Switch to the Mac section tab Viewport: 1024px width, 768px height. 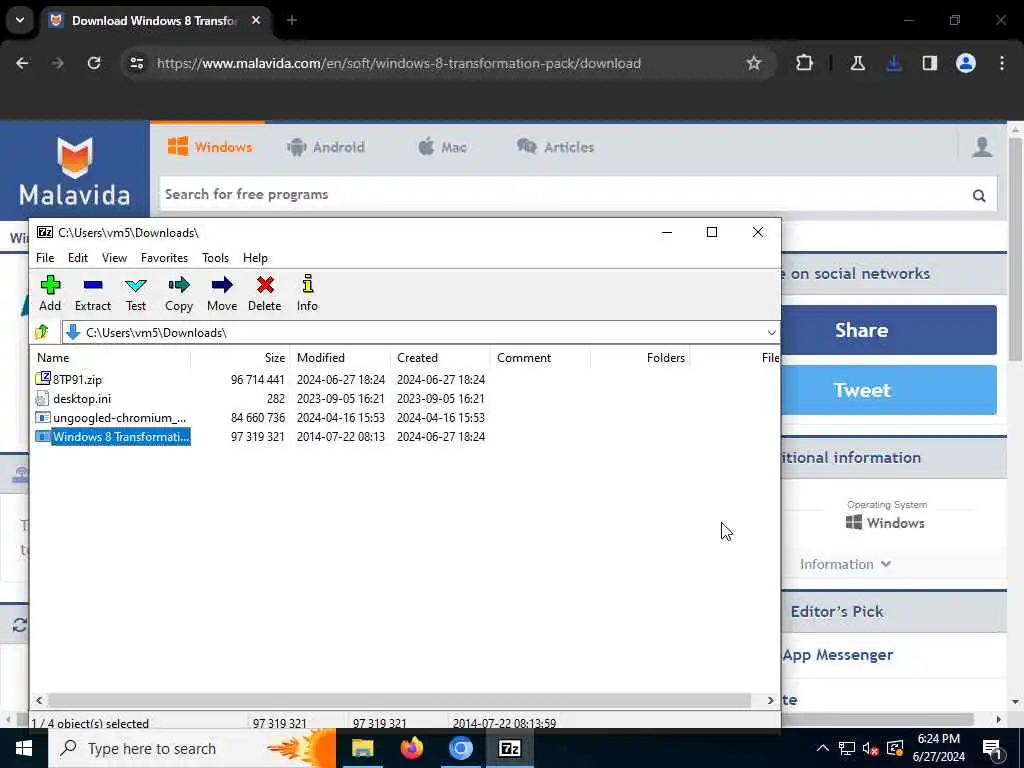point(443,147)
